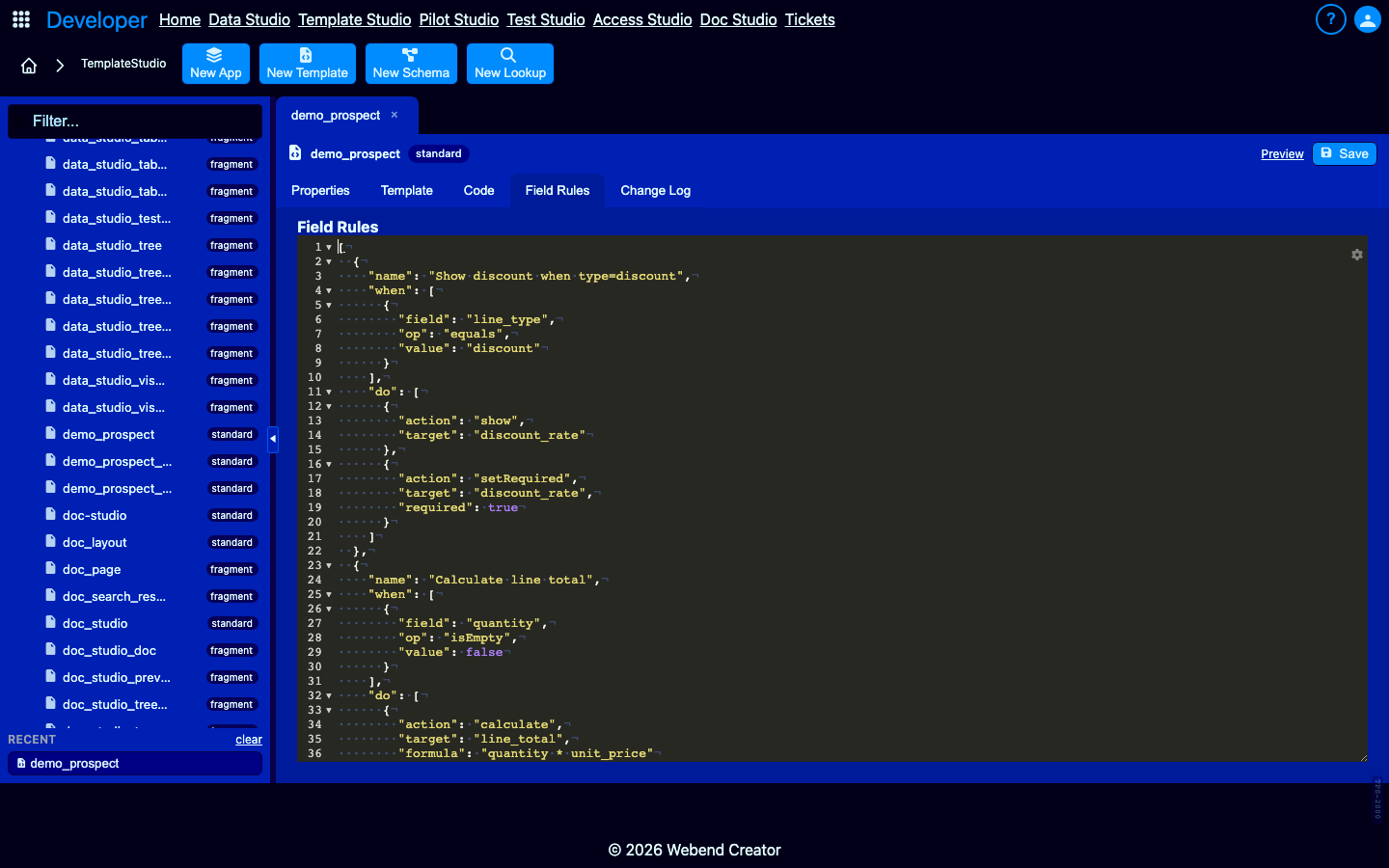The image size is (1389, 868).
Task: Fold the second rule at line 23
Action: 329,565
